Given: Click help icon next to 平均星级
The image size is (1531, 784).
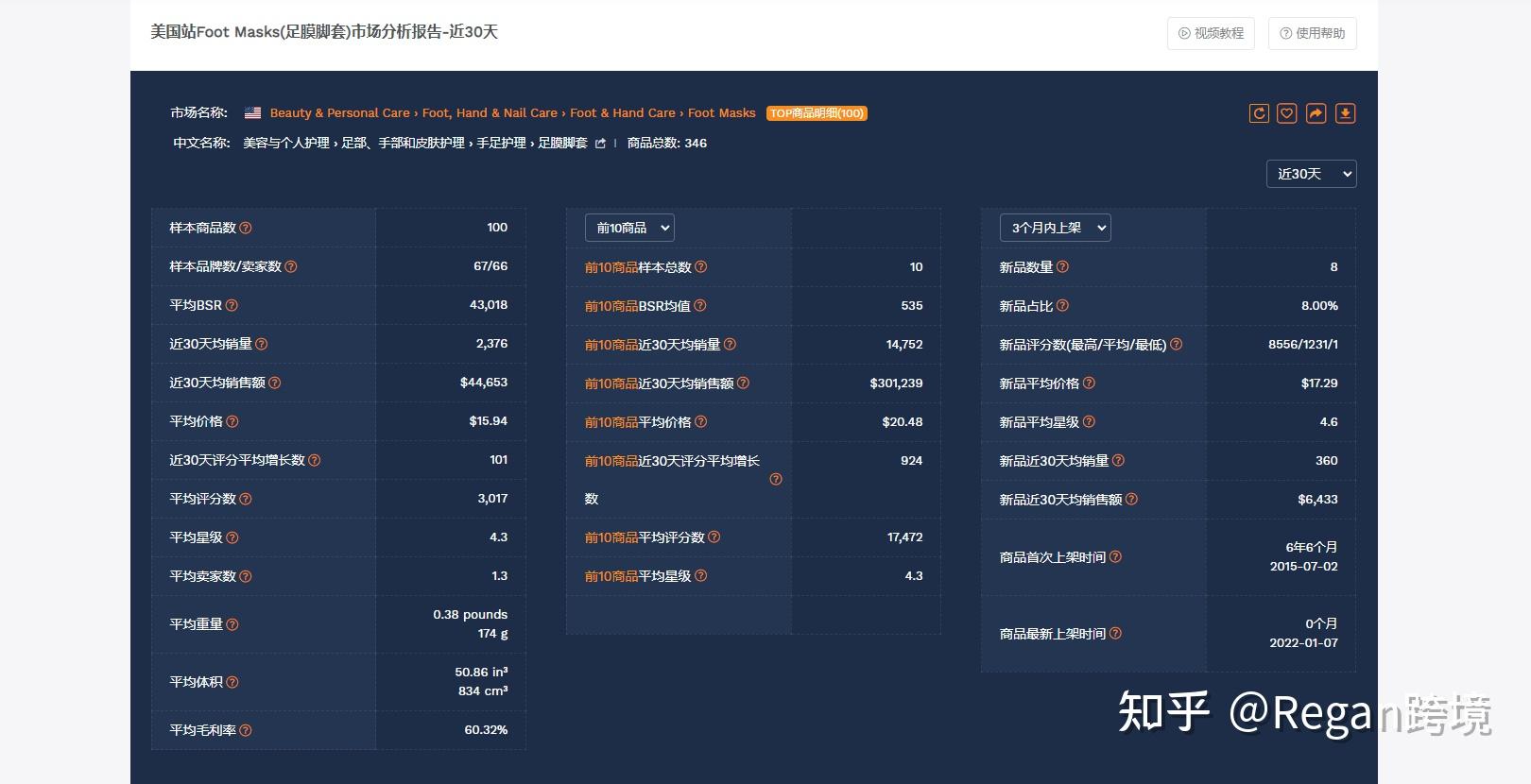Looking at the screenshot, I should 232,537.
